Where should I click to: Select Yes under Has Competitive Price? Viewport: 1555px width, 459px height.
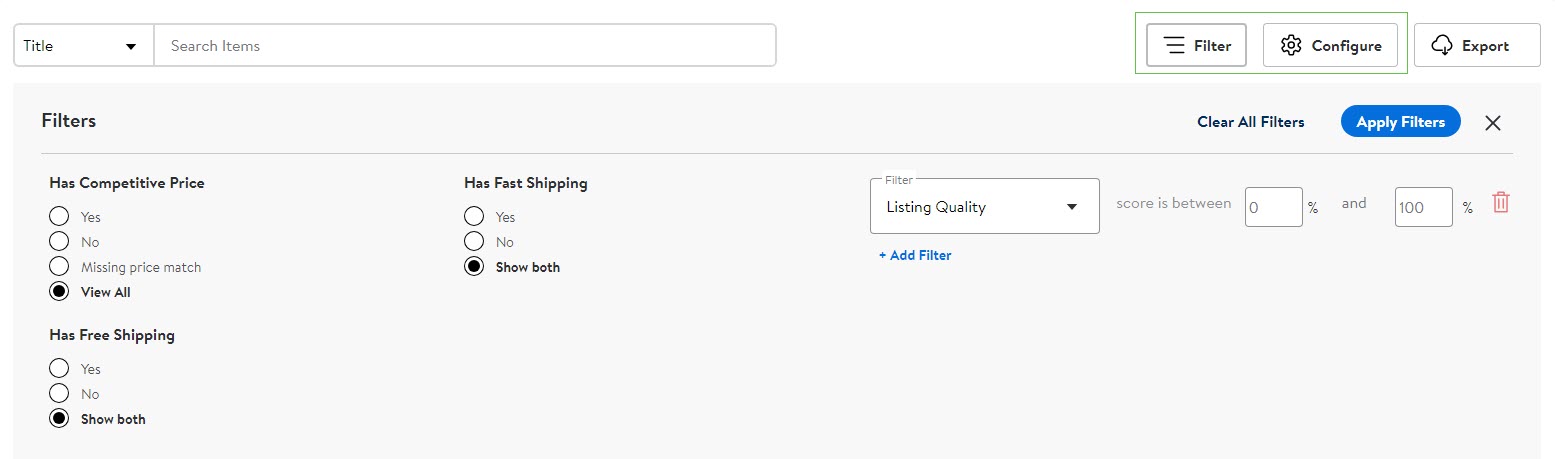tap(59, 217)
